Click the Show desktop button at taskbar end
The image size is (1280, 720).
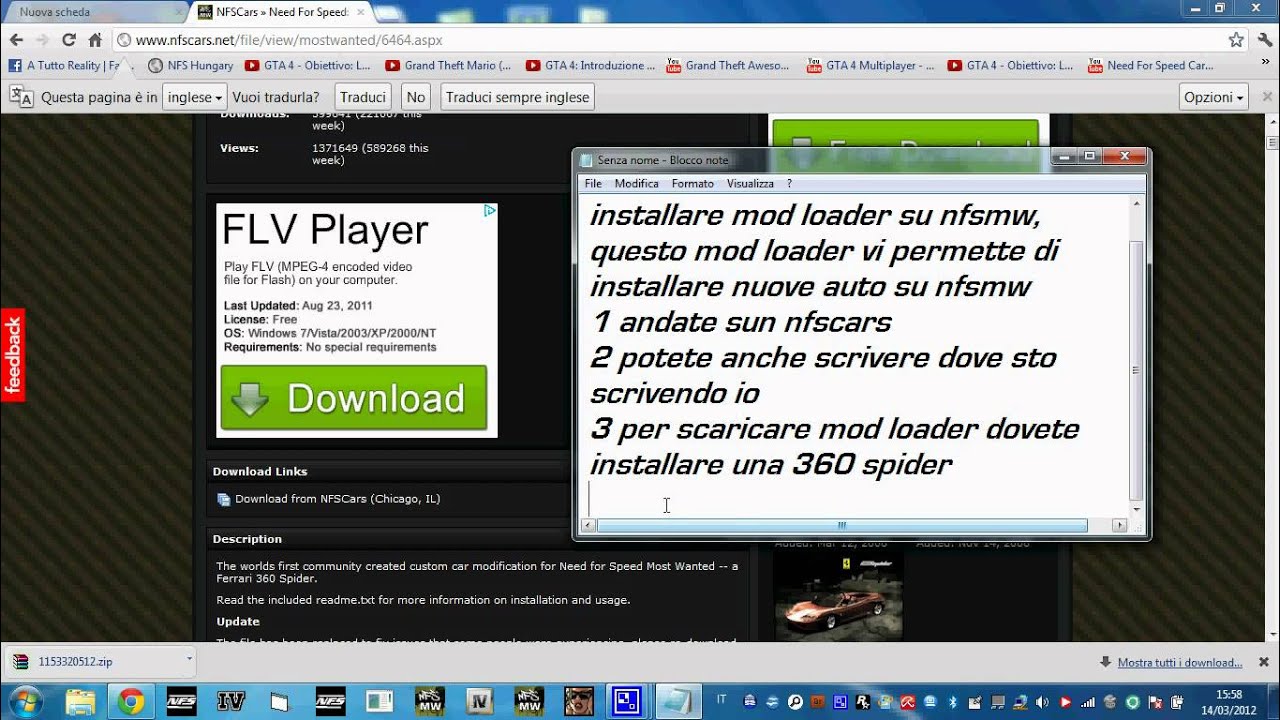click(1273, 700)
